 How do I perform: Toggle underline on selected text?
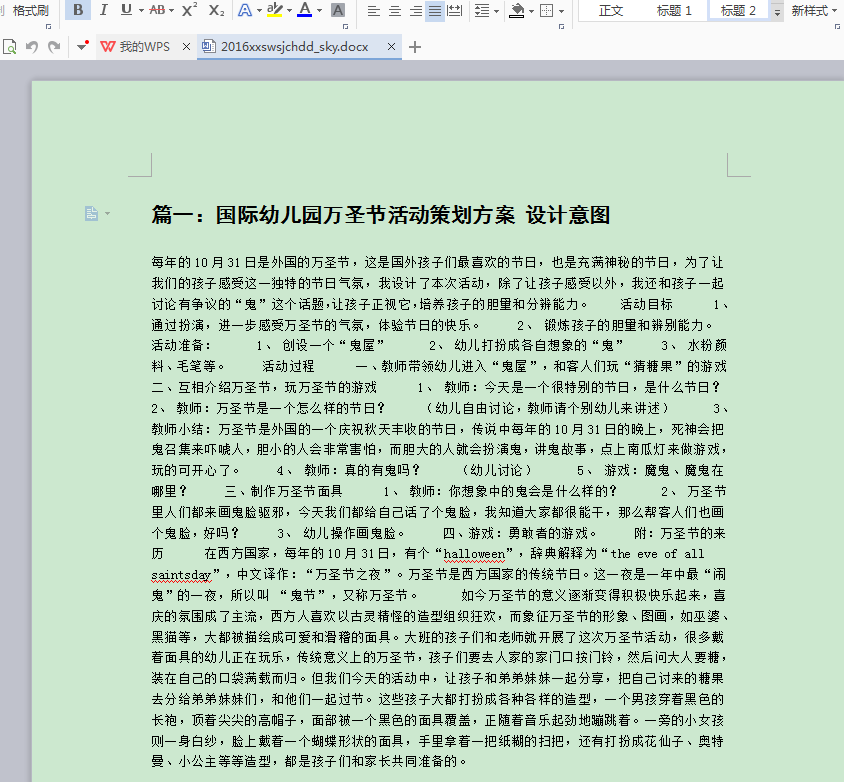tap(126, 11)
